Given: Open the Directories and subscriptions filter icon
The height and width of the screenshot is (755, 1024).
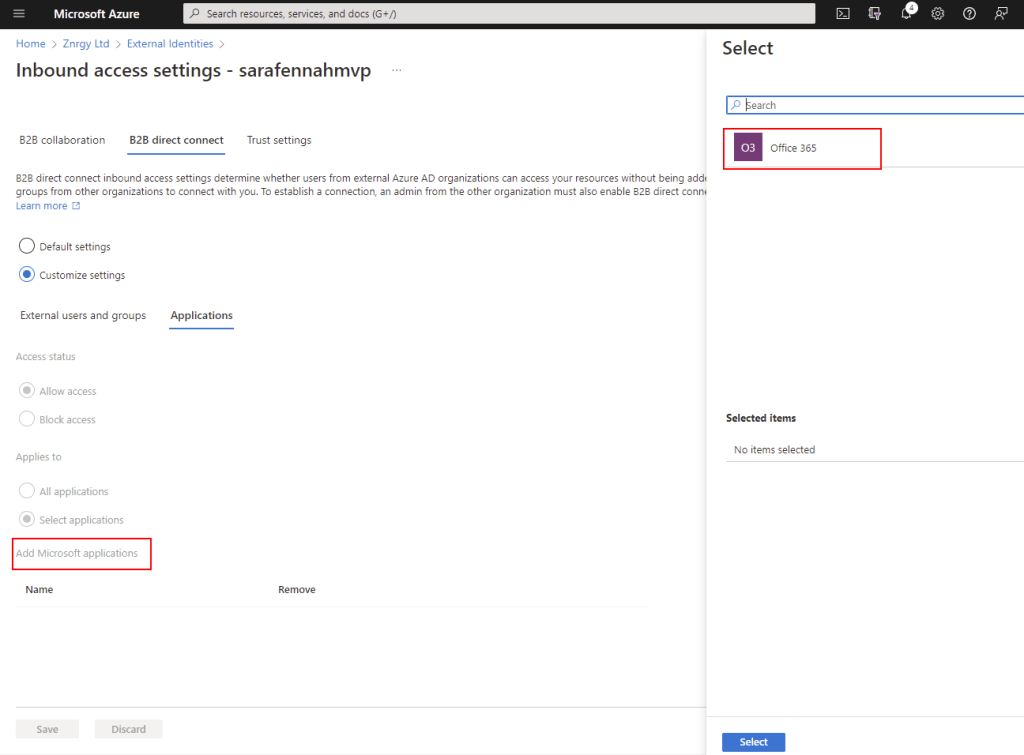Looking at the screenshot, I should pyautogui.click(x=875, y=14).
